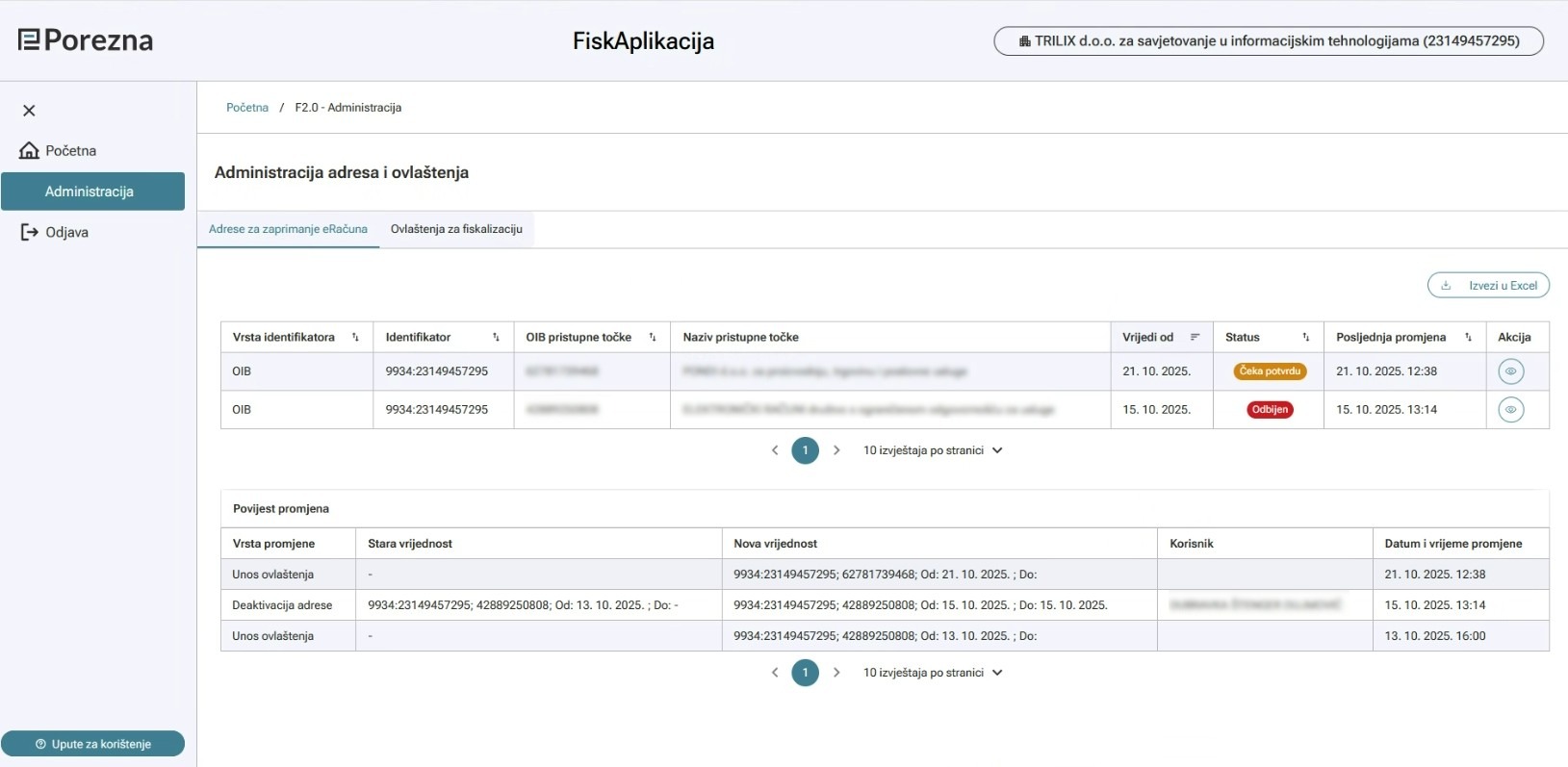Click the date 21. 10. 2025. in Vrijedi od
The height and width of the screenshot is (767, 1568).
tap(1156, 371)
